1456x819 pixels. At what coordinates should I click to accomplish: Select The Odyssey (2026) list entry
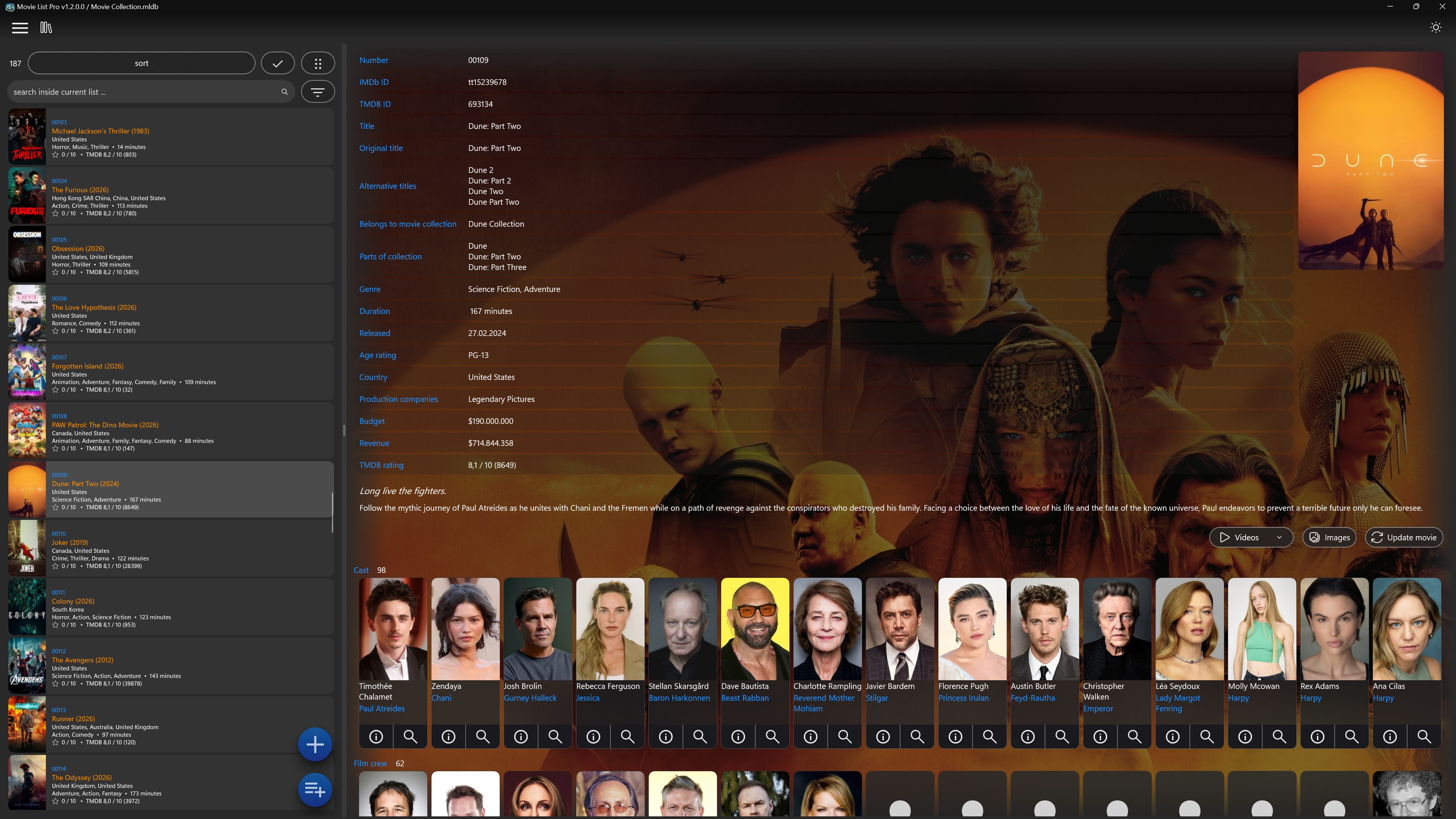click(x=171, y=783)
